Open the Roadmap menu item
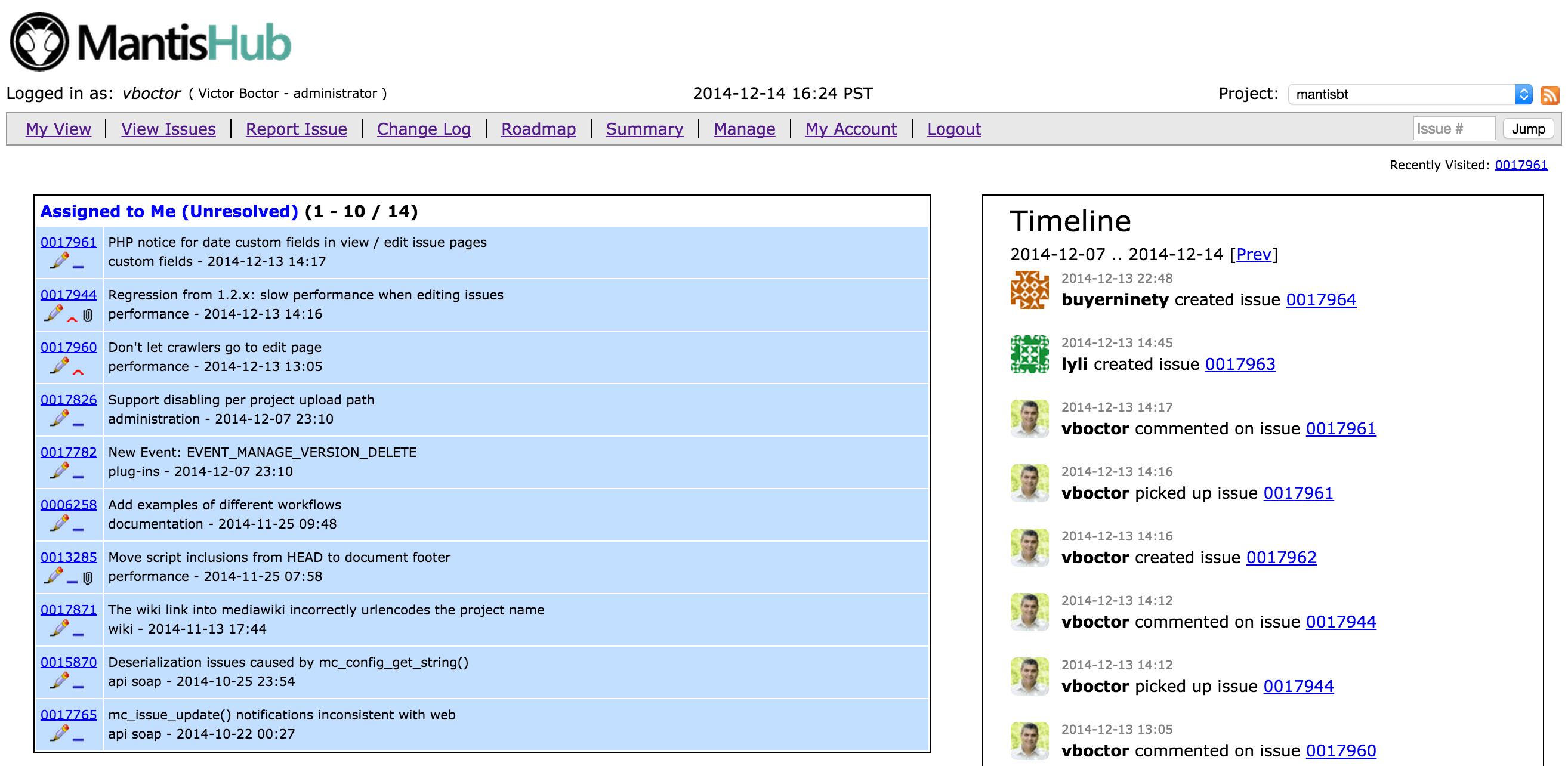Viewport: 1568px width, 766px height. [539, 129]
